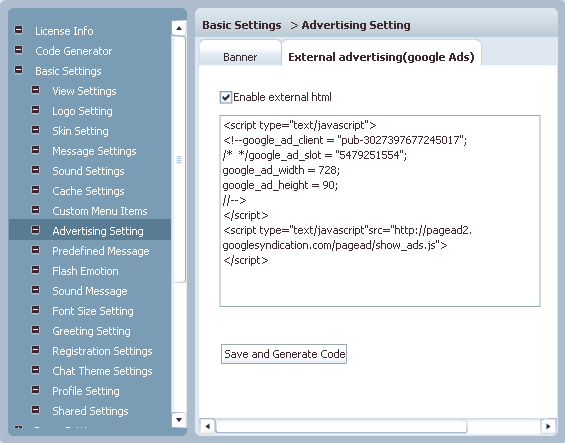The height and width of the screenshot is (443, 565).
Task: Open Shared Settings
Action: click(x=90, y=411)
